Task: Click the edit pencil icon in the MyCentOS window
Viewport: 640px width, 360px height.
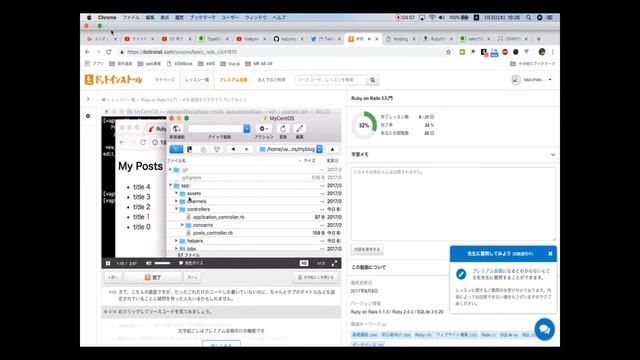Action: pyautogui.click(x=300, y=129)
